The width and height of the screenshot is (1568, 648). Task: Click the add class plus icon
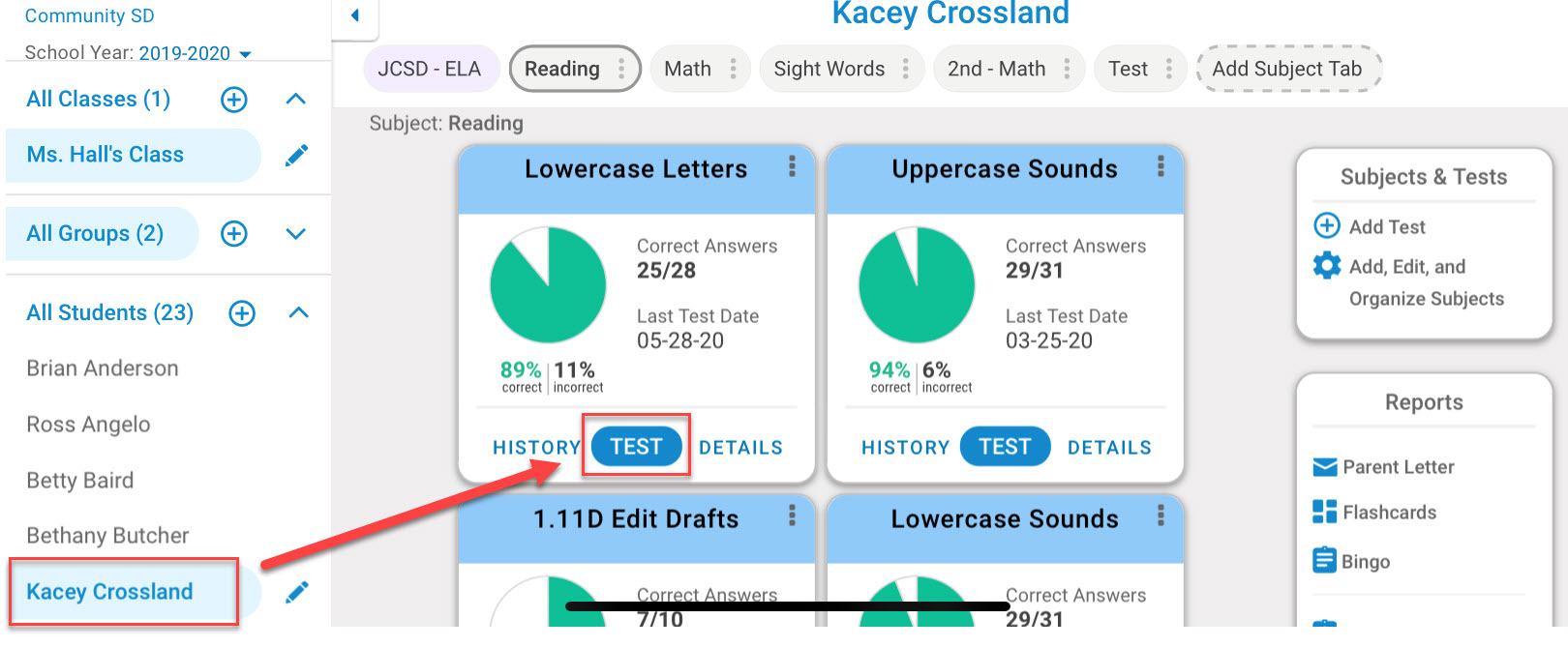[234, 100]
